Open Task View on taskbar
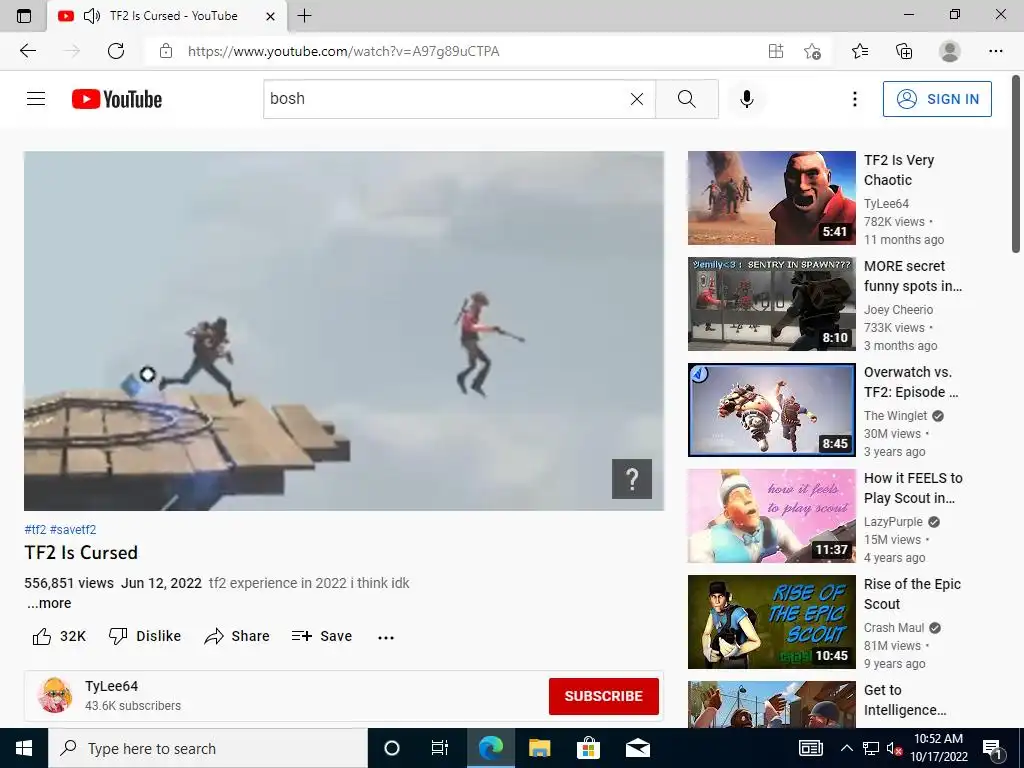Screen dimensions: 1024x768 [x=440, y=748]
